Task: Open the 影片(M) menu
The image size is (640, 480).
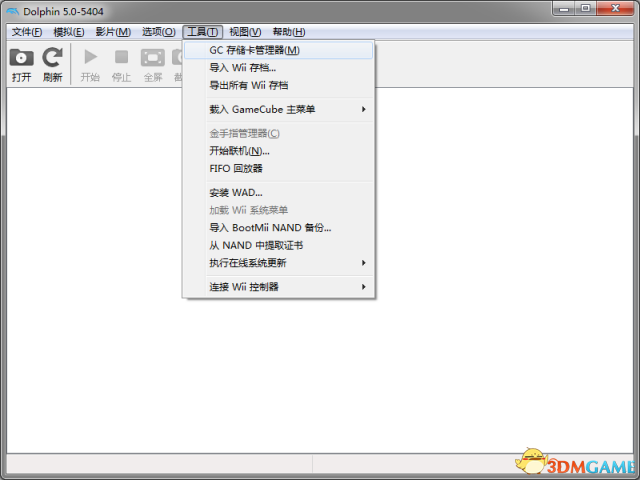Action: pos(113,32)
